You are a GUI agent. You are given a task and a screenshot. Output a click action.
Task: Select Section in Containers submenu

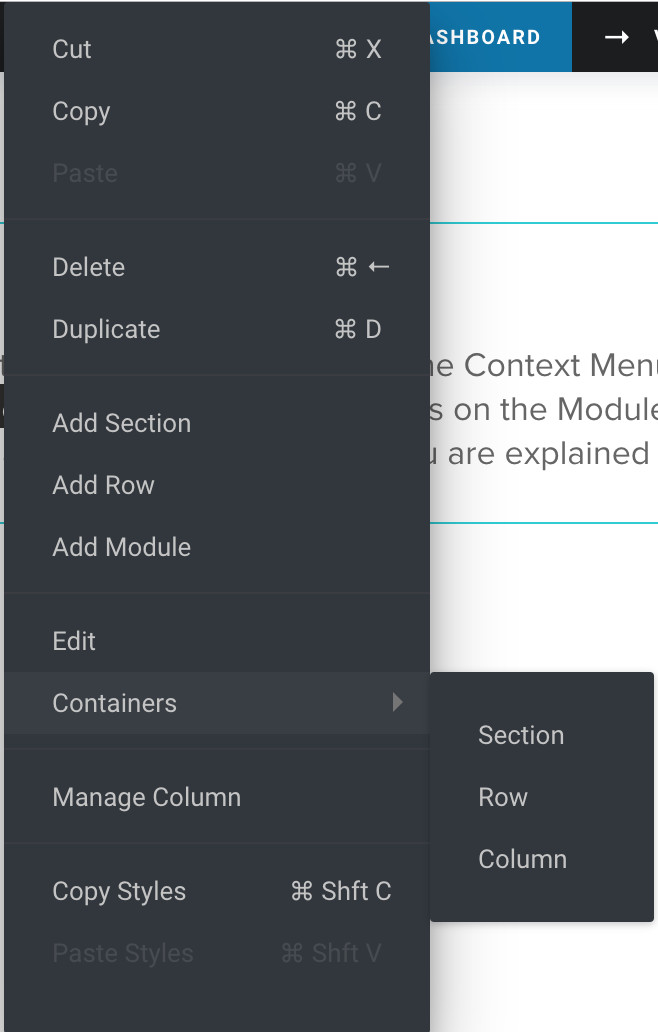521,735
